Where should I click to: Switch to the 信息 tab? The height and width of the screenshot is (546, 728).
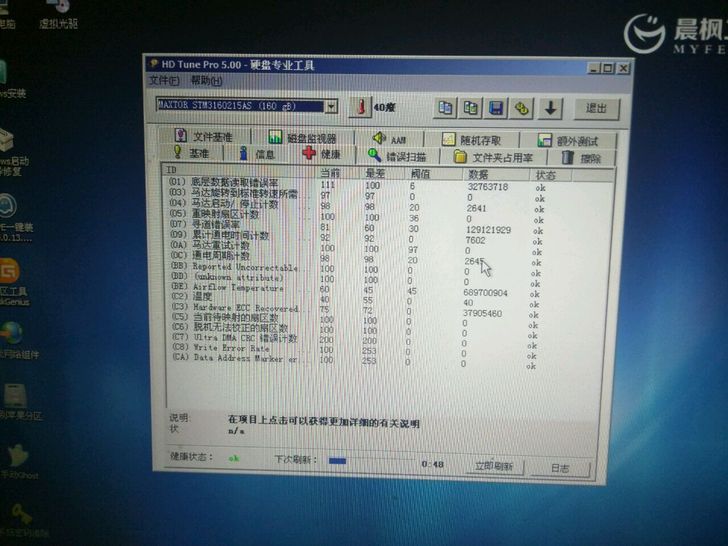pyautogui.click(x=257, y=153)
